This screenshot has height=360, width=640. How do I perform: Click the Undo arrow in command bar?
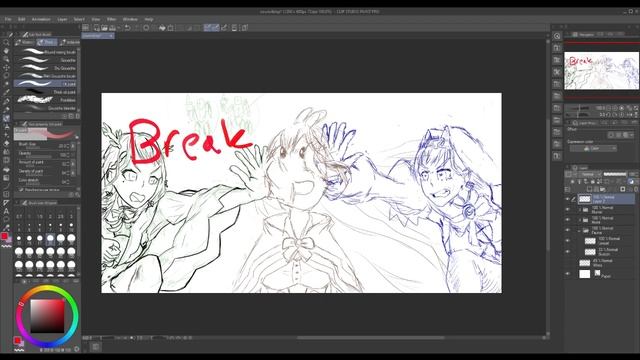tap(127, 28)
